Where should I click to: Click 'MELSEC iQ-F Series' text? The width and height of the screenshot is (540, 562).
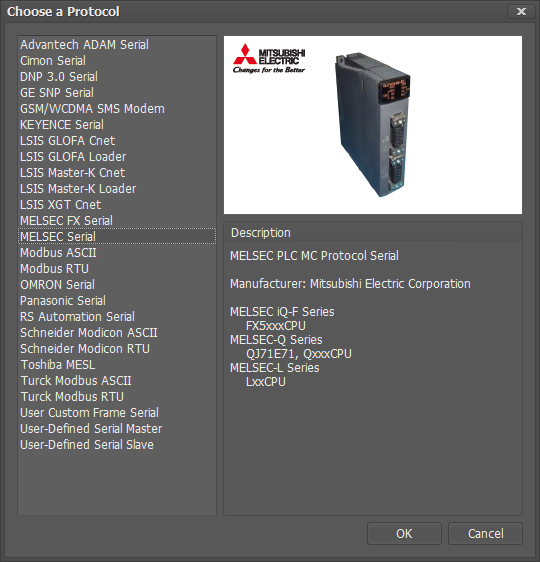click(282, 312)
